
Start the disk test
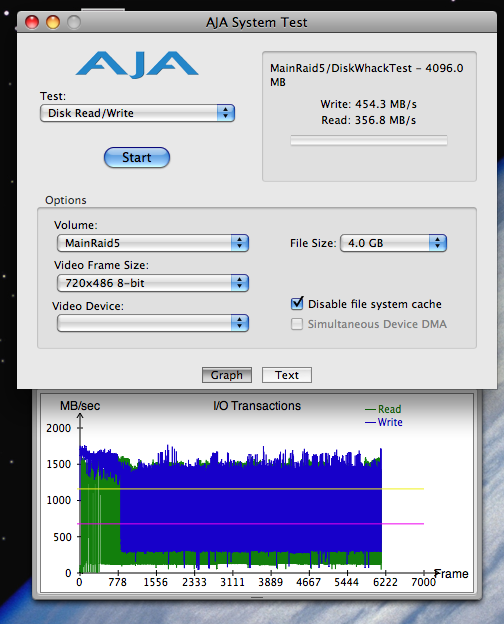[x=137, y=158]
